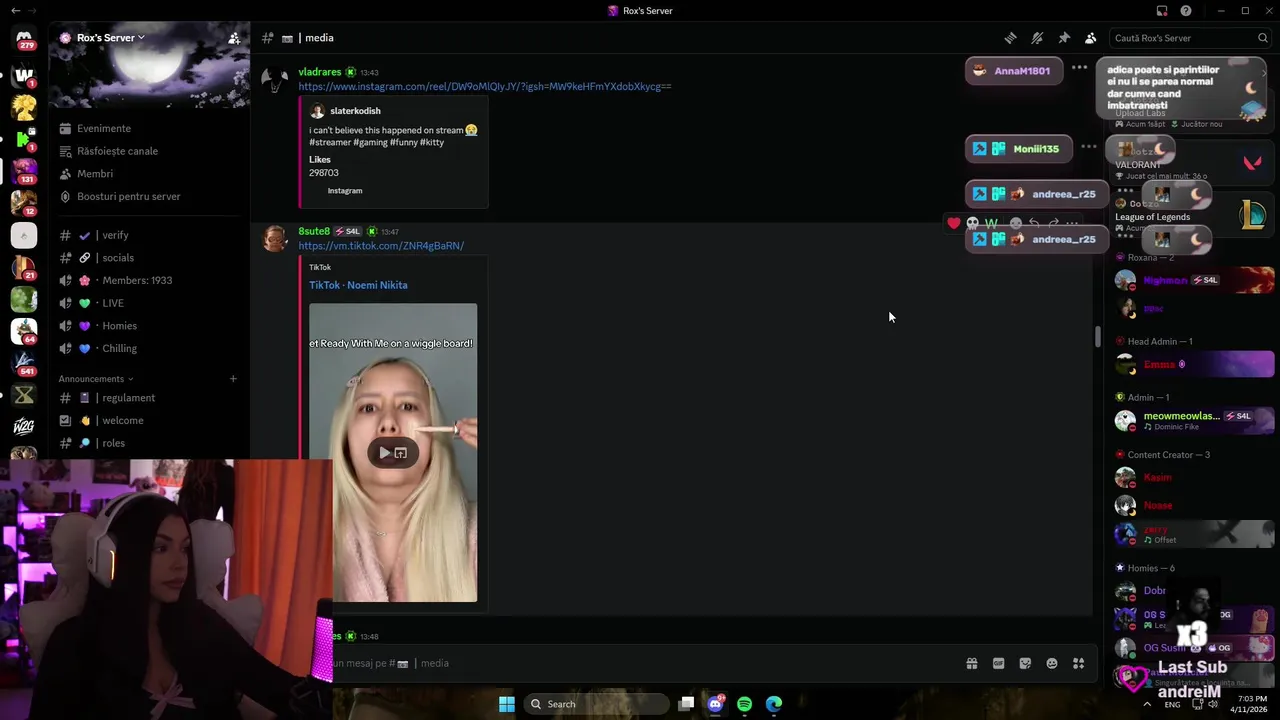
Task: Open Microsoft Edge from the taskbar
Action: [774, 704]
